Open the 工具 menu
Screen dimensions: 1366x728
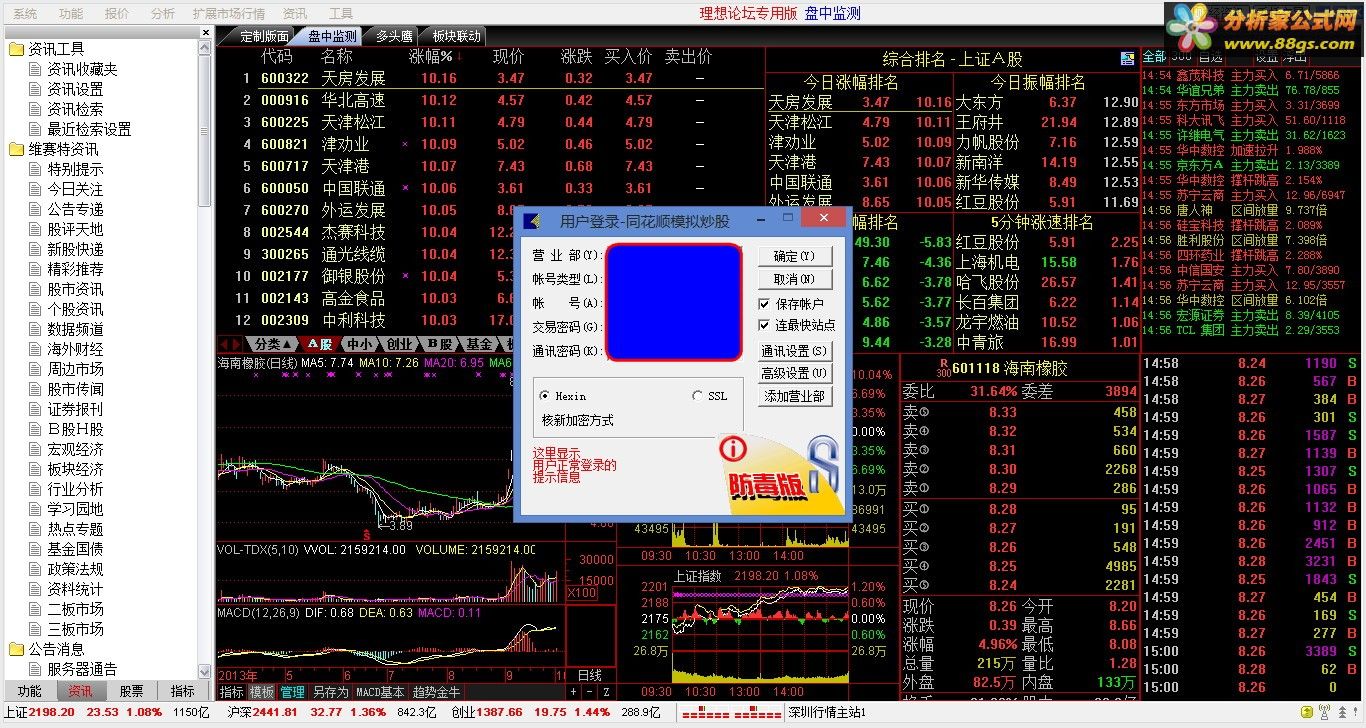point(341,13)
